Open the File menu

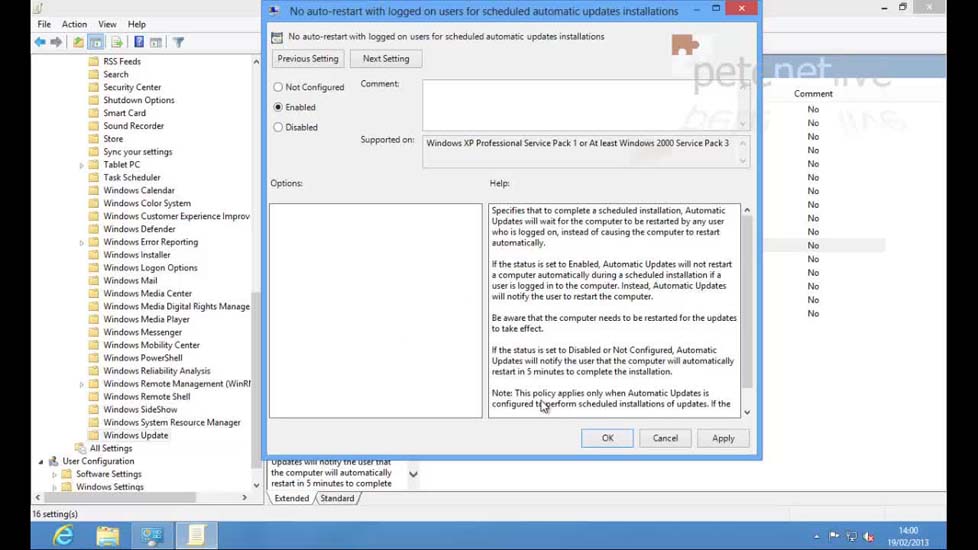tap(44, 24)
